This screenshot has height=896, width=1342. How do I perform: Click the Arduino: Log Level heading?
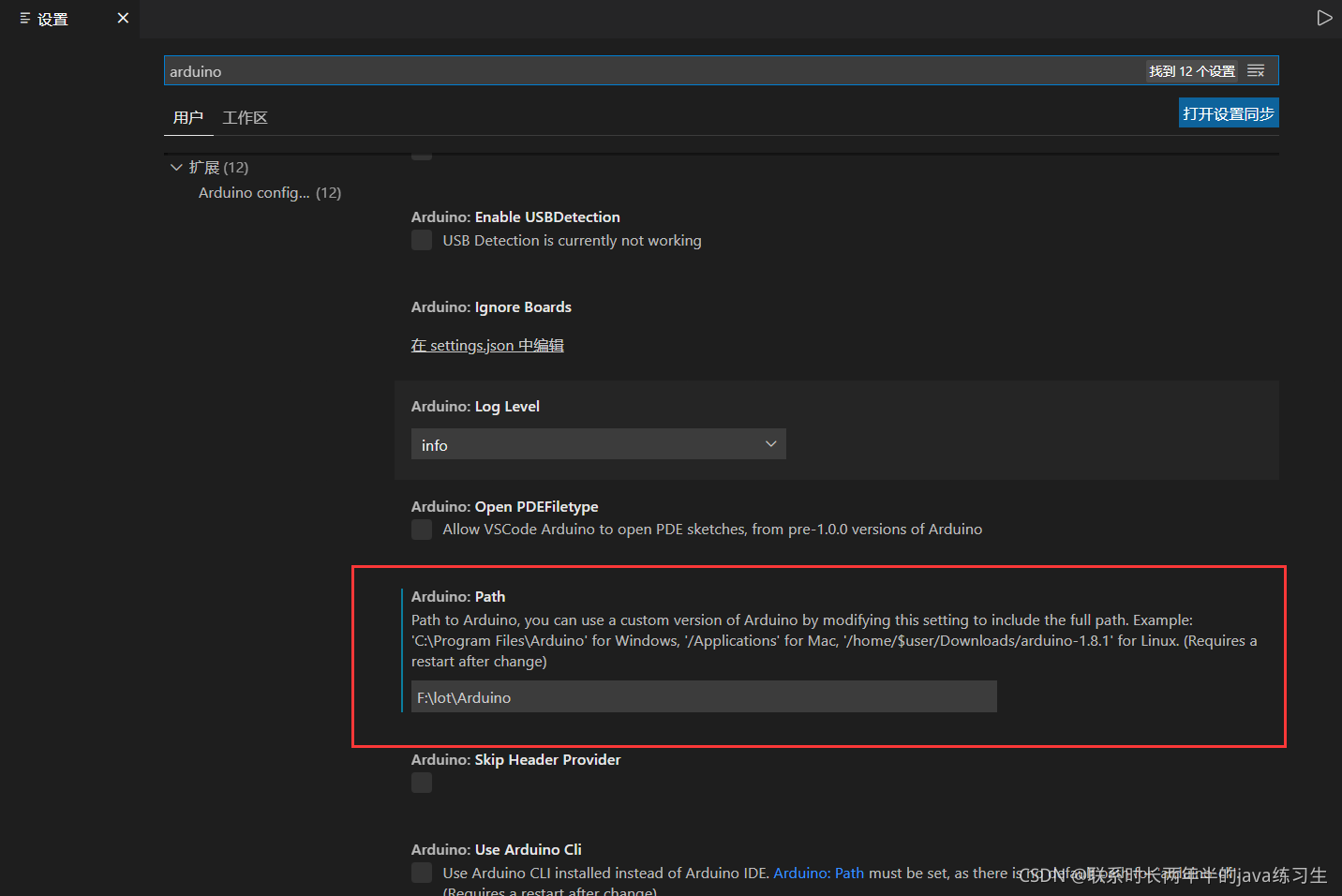[x=475, y=406]
